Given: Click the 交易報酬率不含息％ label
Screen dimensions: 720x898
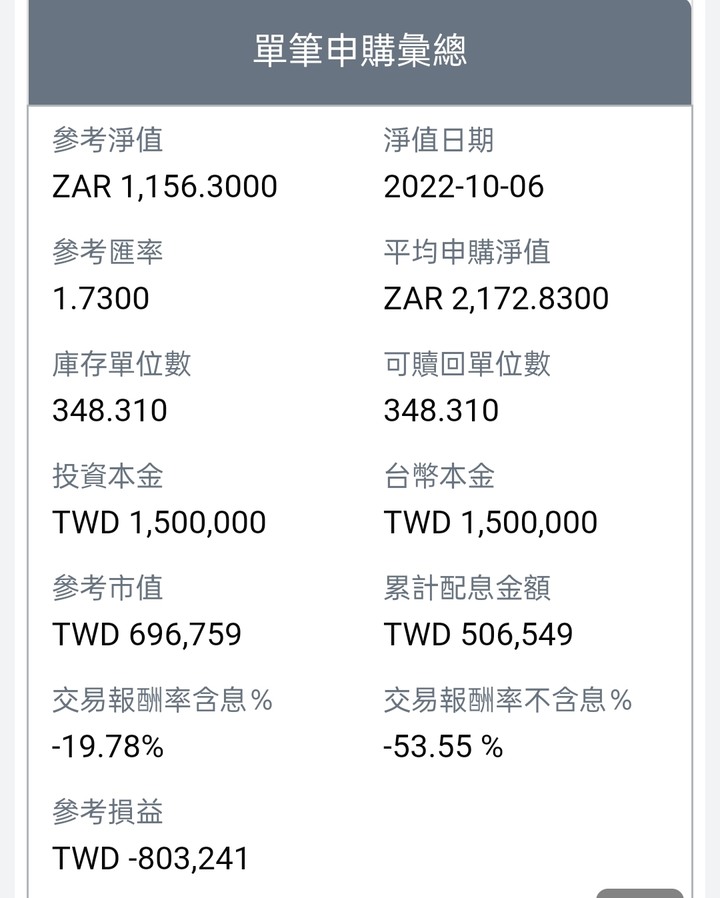Looking at the screenshot, I should (507, 700).
